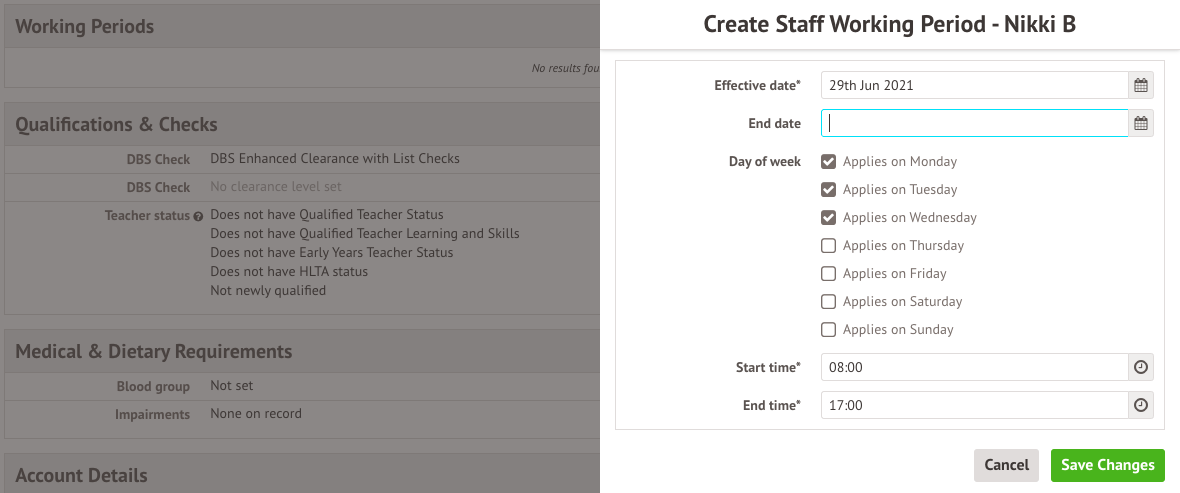
Task: Click the Teacher status help icon
Action: tap(198, 215)
